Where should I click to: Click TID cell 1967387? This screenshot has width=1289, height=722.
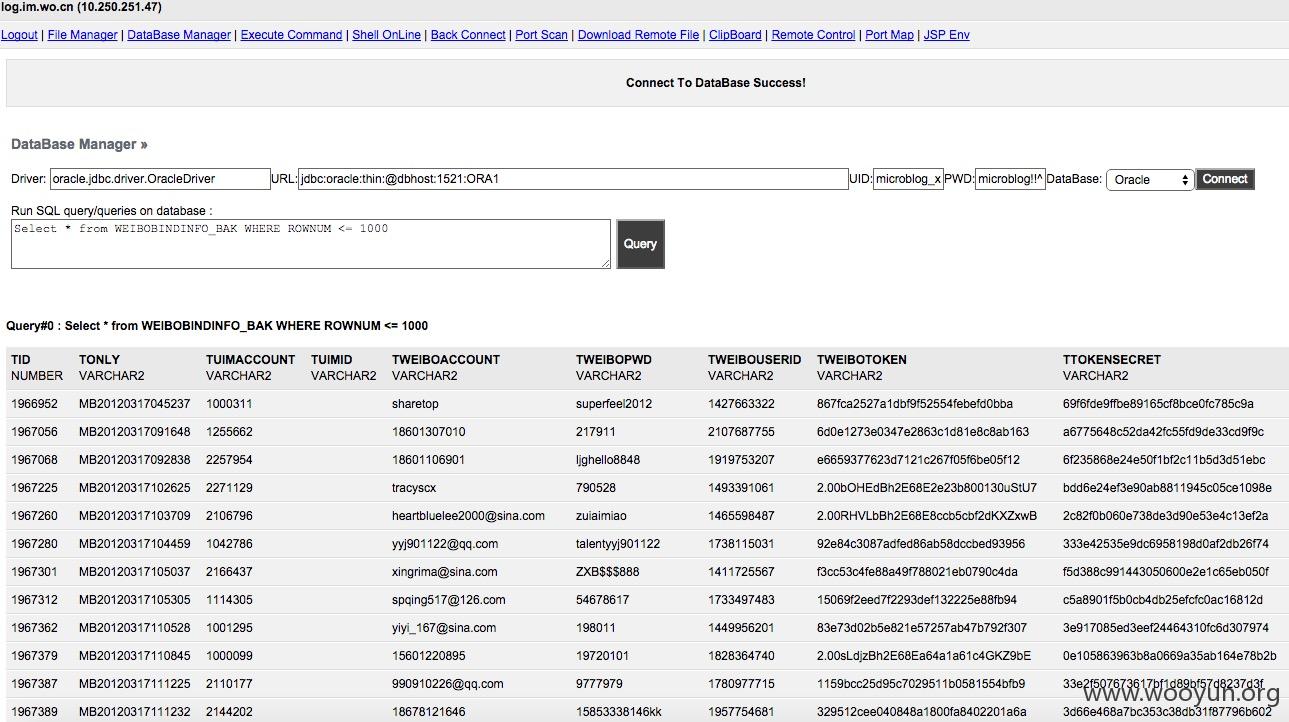point(34,684)
